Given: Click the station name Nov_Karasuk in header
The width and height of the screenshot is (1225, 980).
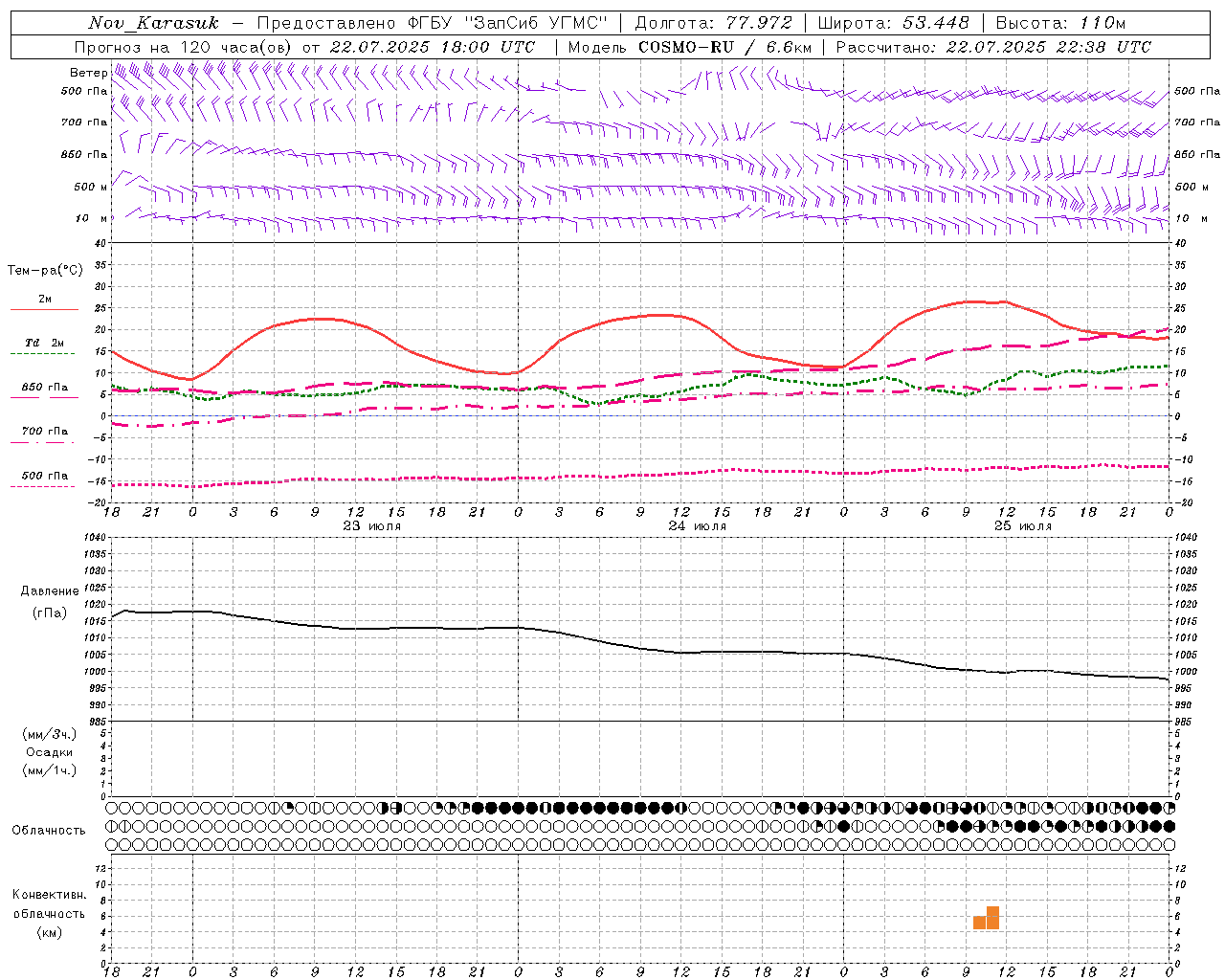Looking at the screenshot, I should coord(154,23).
